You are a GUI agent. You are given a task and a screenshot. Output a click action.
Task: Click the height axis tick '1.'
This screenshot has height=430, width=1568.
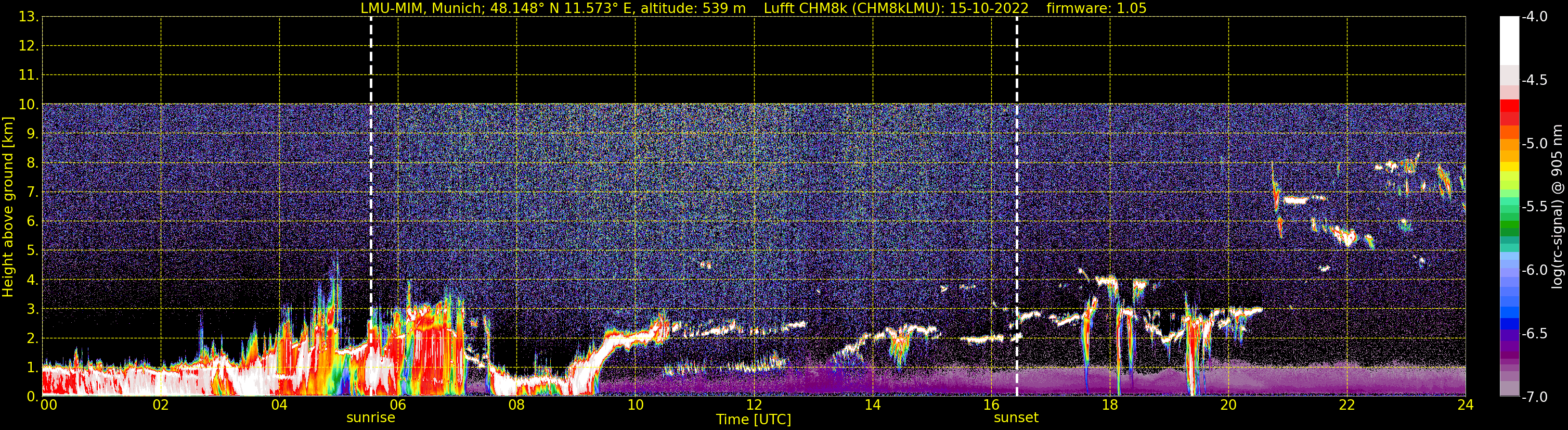(33, 366)
